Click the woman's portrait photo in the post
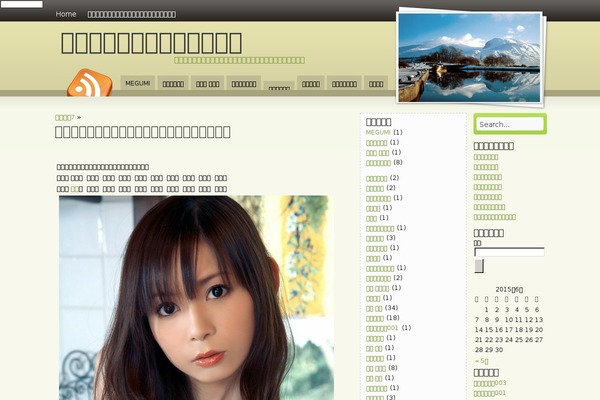The image size is (600, 400). click(196, 298)
